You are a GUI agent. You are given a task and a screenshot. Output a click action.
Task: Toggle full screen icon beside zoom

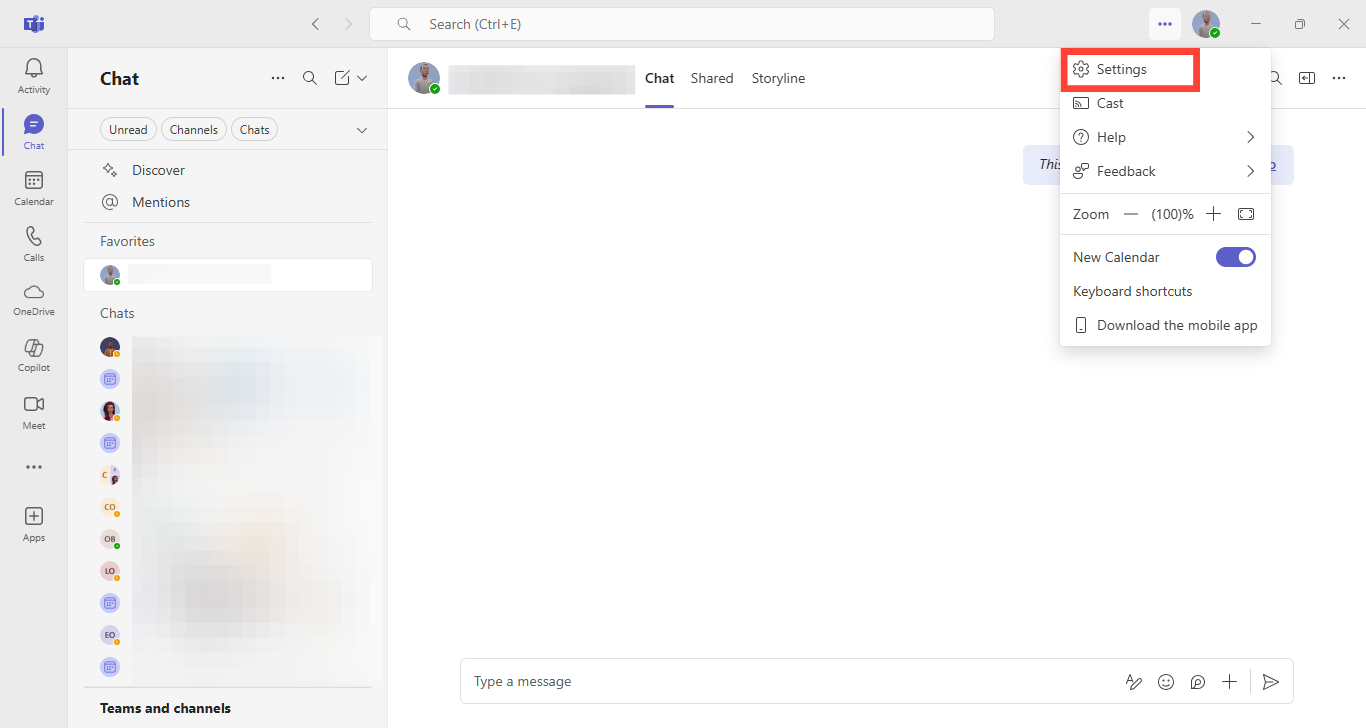click(x=1245, y=214)
